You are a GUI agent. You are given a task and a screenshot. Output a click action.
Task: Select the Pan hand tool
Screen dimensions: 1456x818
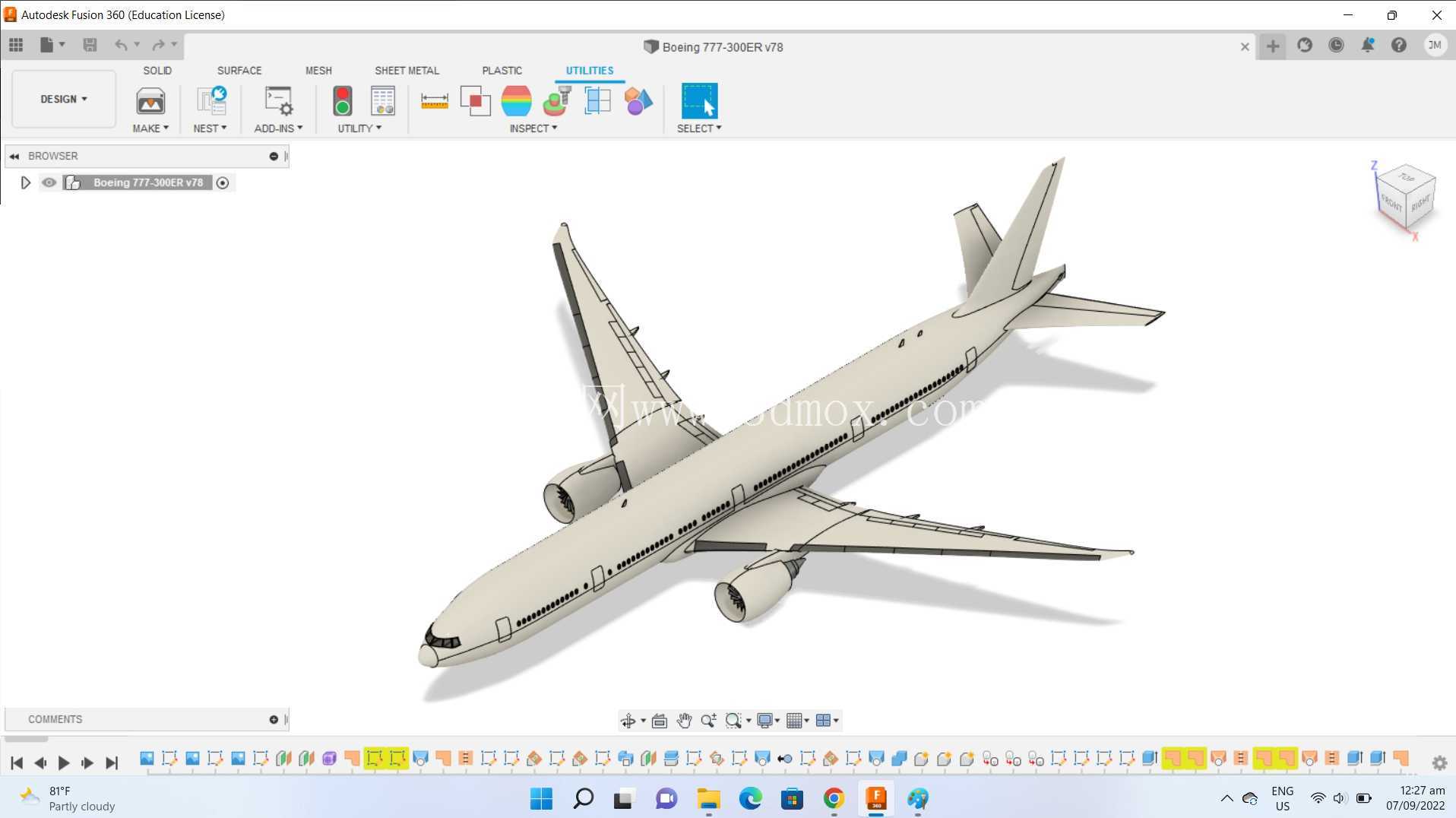click(684, 721)
